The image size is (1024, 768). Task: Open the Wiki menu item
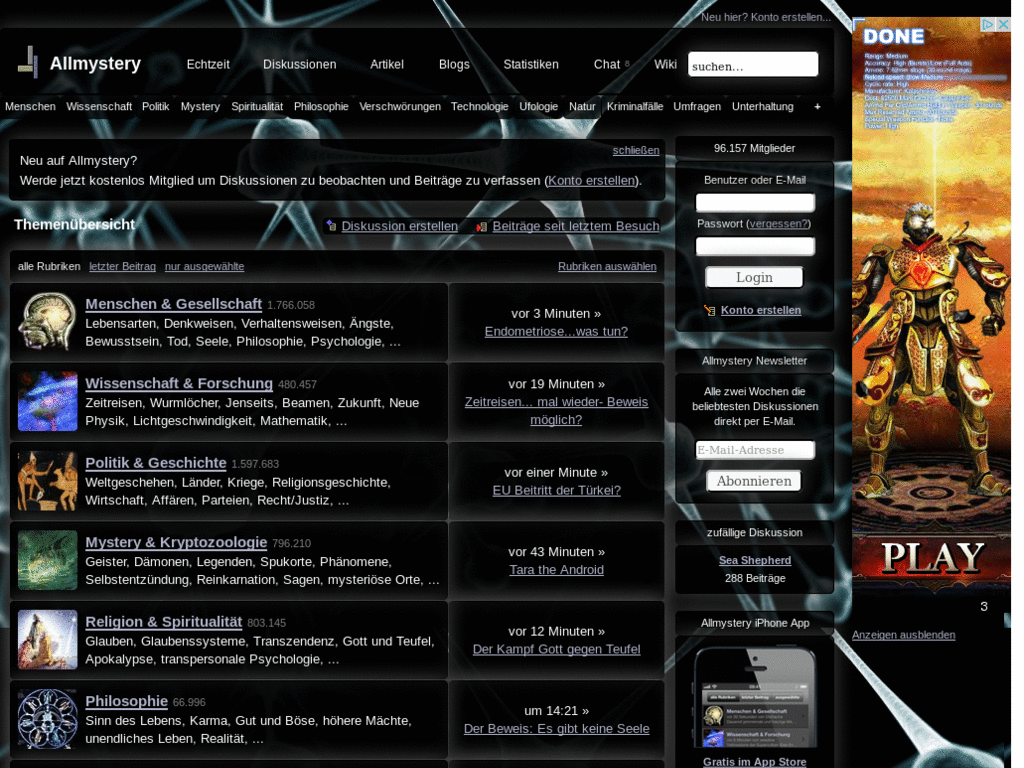[x=665, y=64]
